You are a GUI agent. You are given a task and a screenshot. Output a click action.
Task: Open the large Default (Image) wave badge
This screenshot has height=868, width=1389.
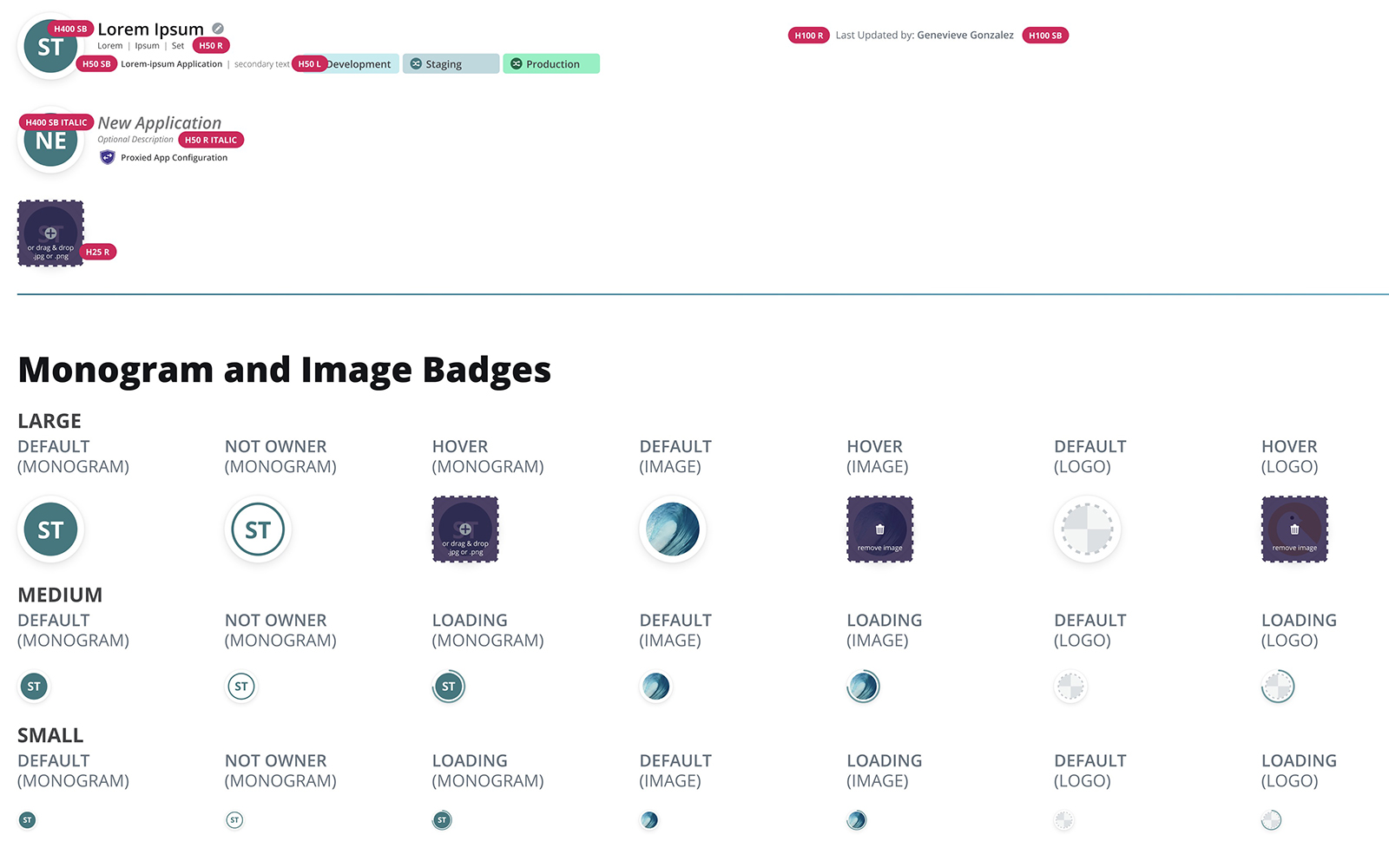click(x=673, y=529)
